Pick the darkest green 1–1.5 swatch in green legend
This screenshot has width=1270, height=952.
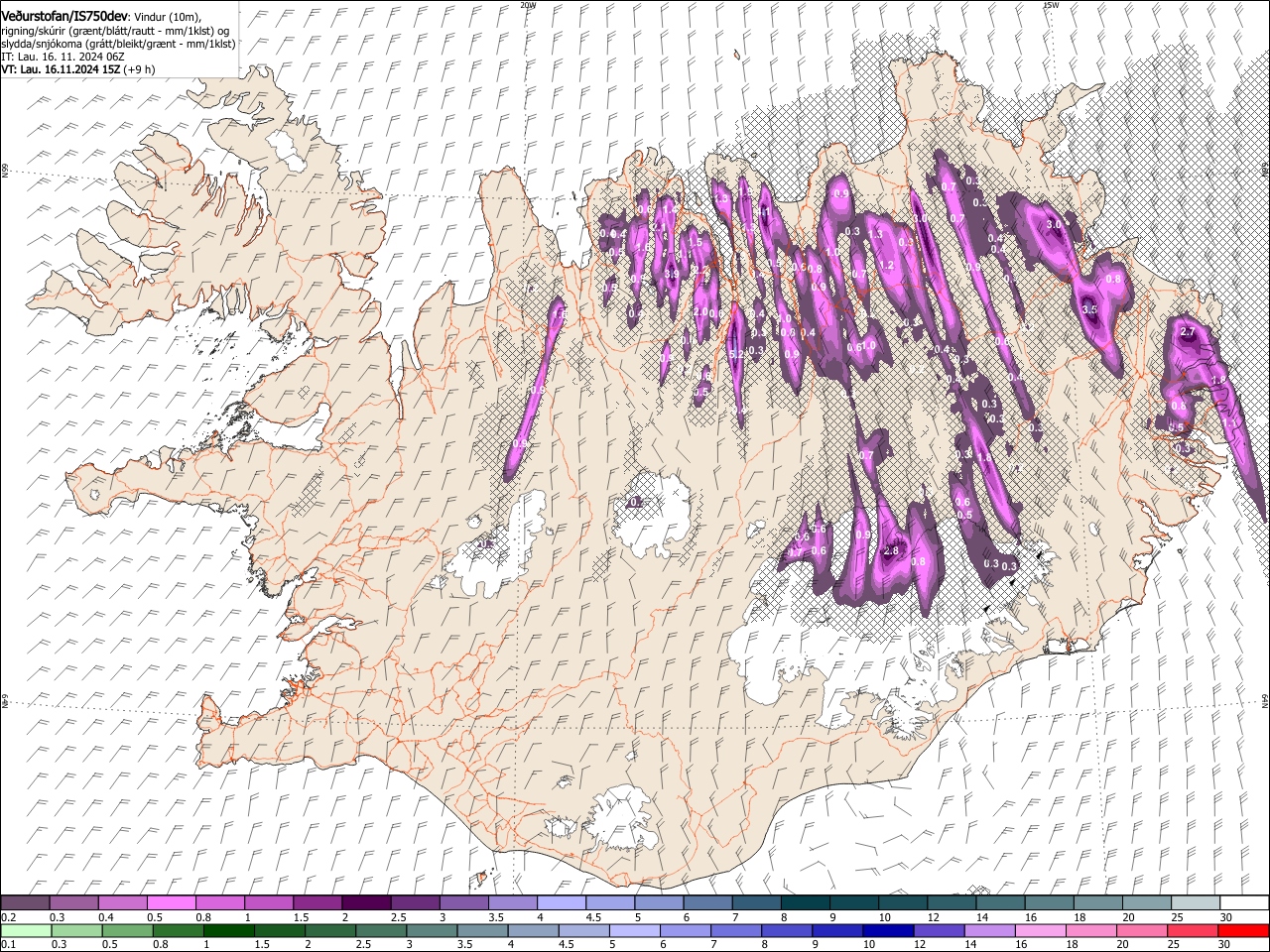[x=229, y=930]
